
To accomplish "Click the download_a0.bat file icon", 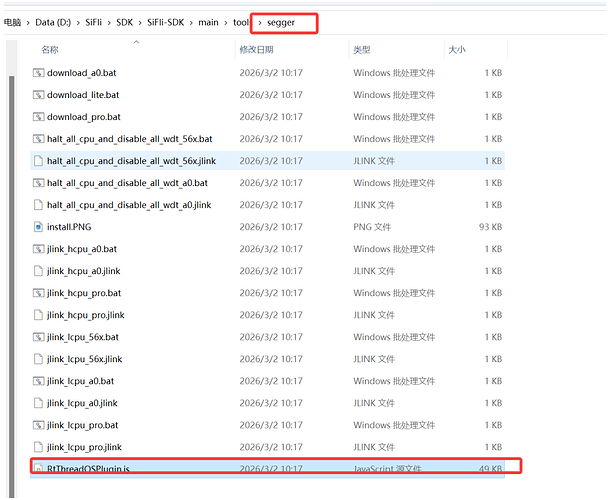I will point(38,73).
